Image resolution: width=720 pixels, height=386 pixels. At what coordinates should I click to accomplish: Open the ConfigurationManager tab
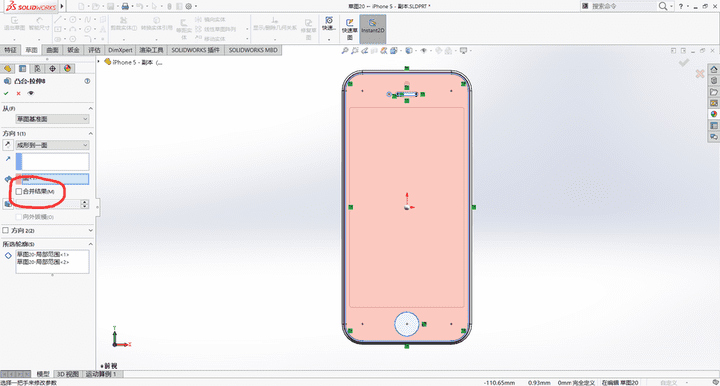pyautogui.click(x=37, y=68)
